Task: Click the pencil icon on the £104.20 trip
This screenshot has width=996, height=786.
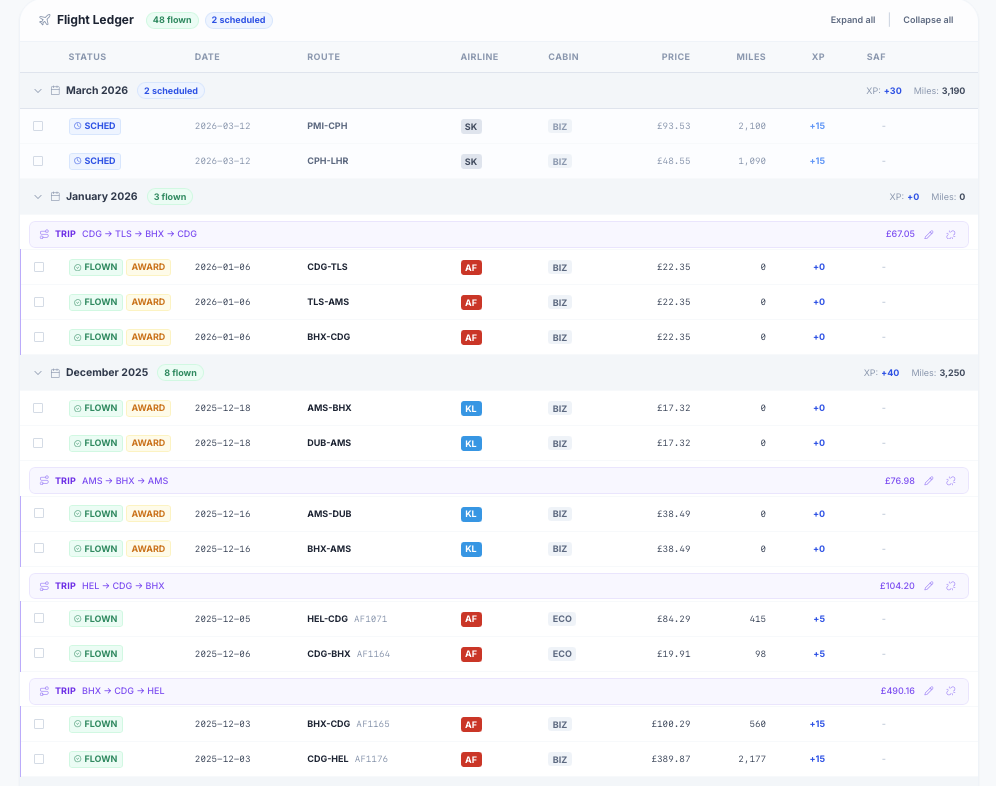Action: click(x=929, y=586)
